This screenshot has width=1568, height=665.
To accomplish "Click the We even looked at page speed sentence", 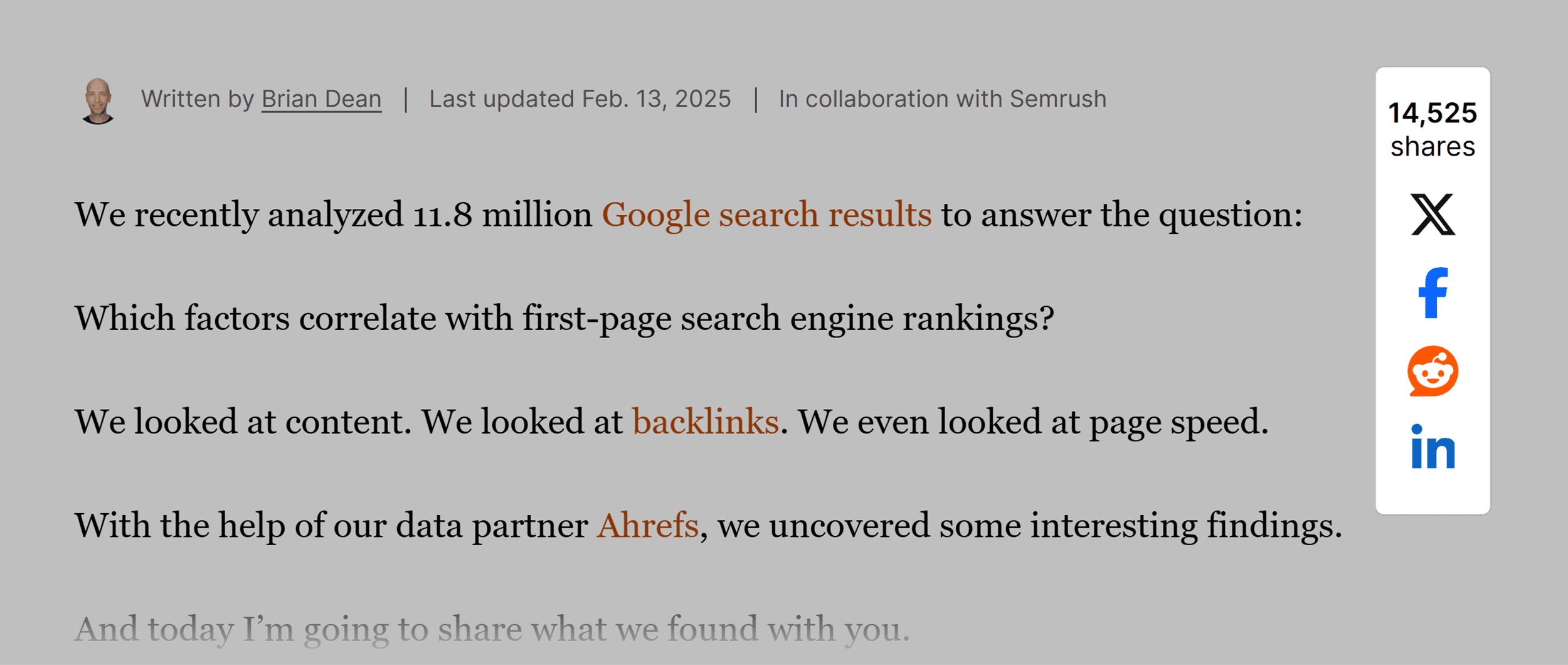I will 1033,422.
